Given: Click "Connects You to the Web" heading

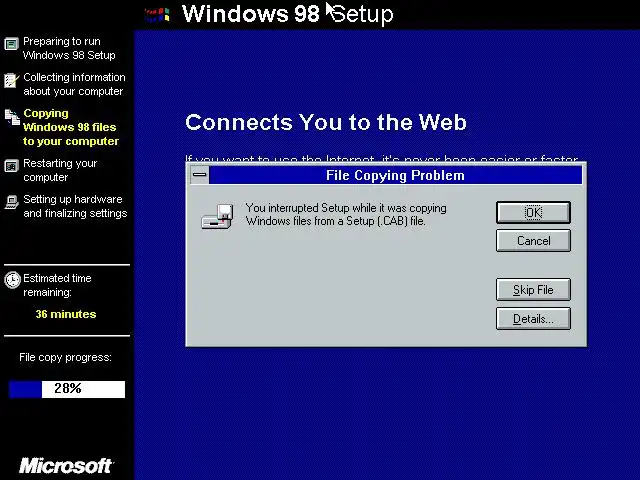Looking at the screenshot, I should click(x=326, y=122).
